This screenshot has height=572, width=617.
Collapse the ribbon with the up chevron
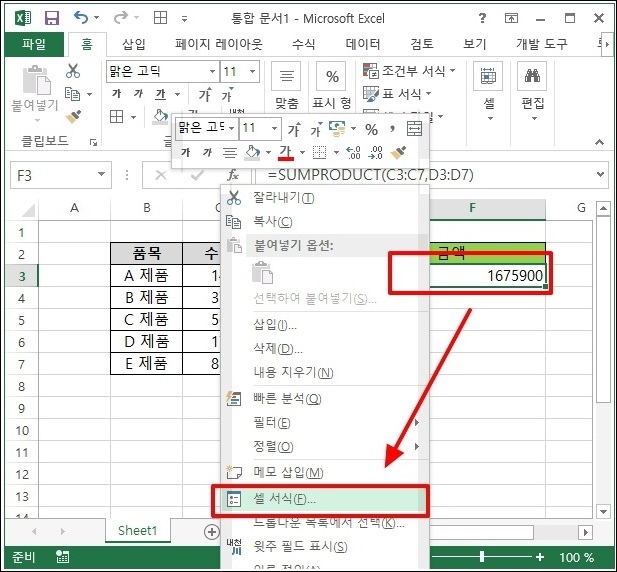tap(599, 142)
